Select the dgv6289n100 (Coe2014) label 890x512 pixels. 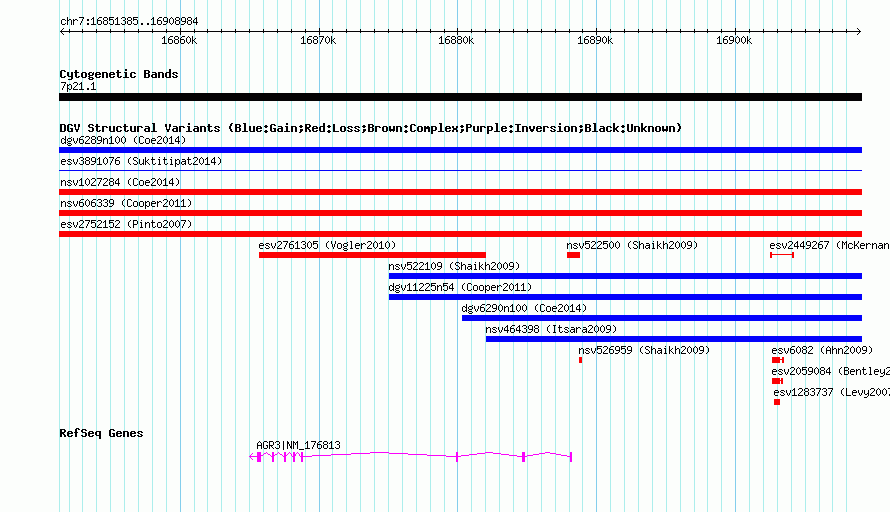tap(123, 140)
